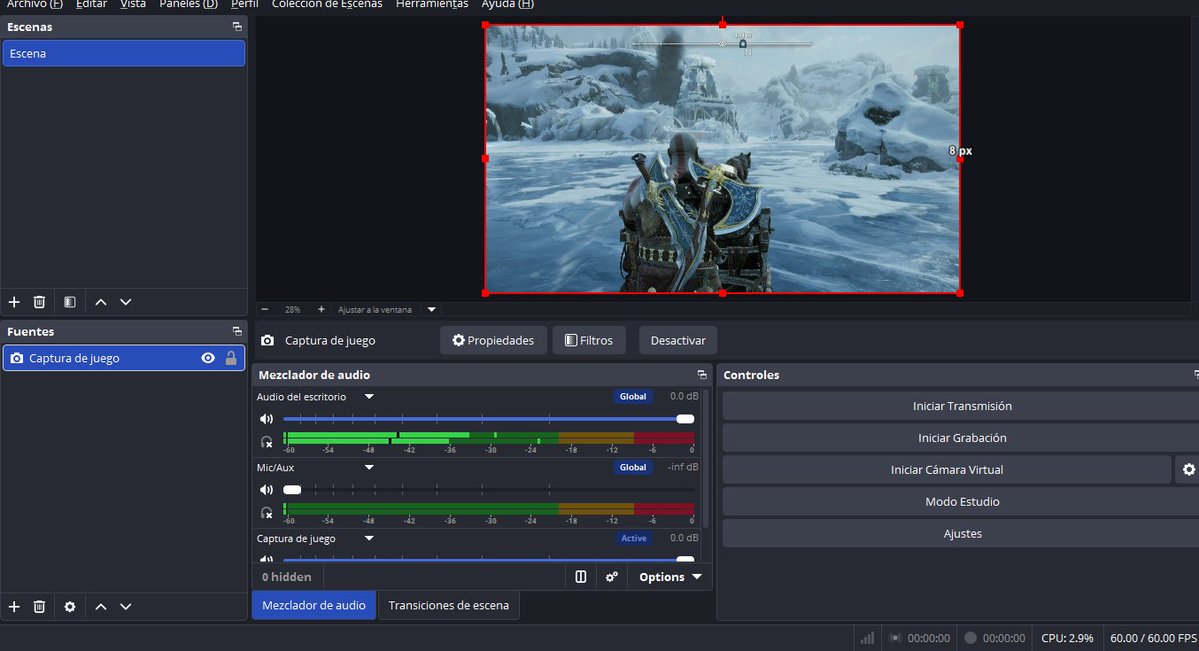Click the streaming time indicator icon
The height and width of the screenshot is (651, 1199).
coord(895,638)
